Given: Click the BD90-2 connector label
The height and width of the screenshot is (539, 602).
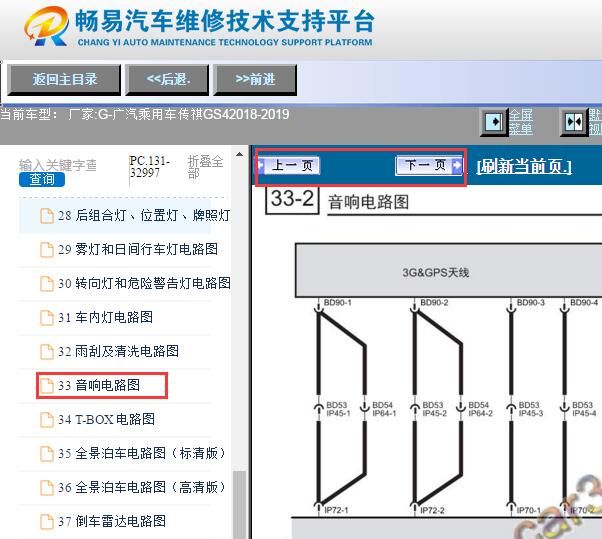Looking at the screenshot, I should point(434,303).
